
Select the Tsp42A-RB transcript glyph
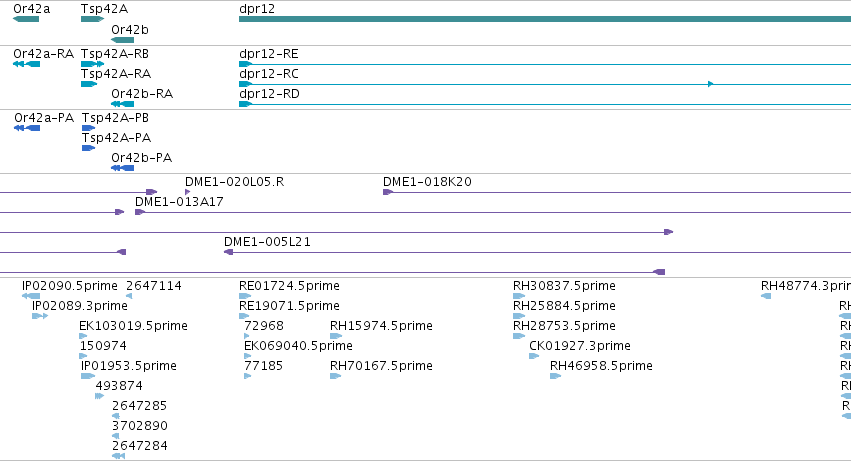[92, 64]
